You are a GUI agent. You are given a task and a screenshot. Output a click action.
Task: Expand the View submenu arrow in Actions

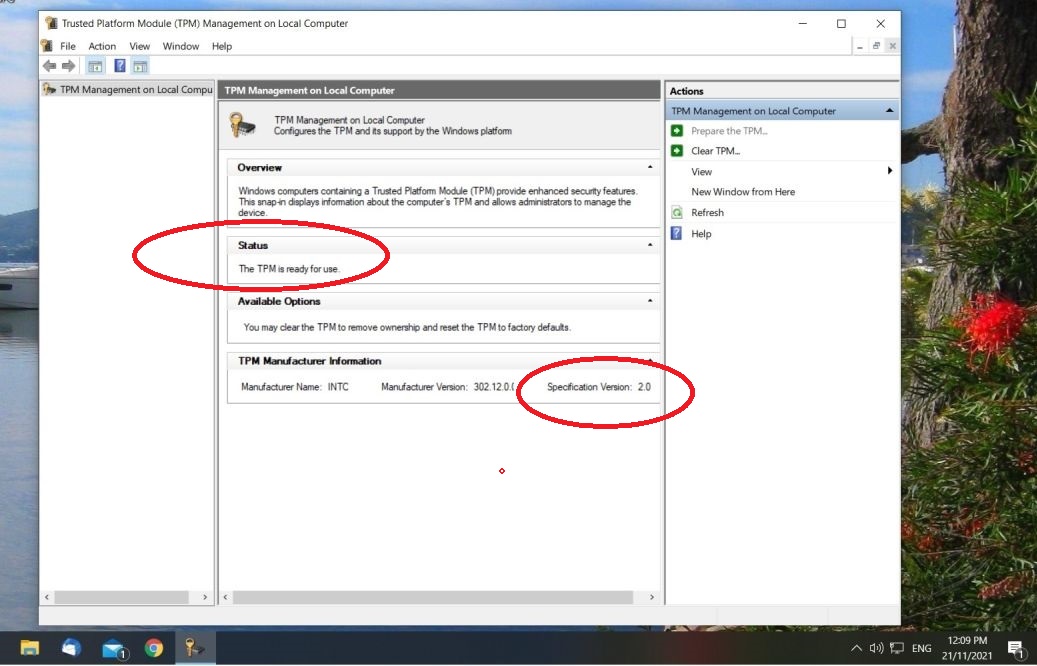[890, 171]
